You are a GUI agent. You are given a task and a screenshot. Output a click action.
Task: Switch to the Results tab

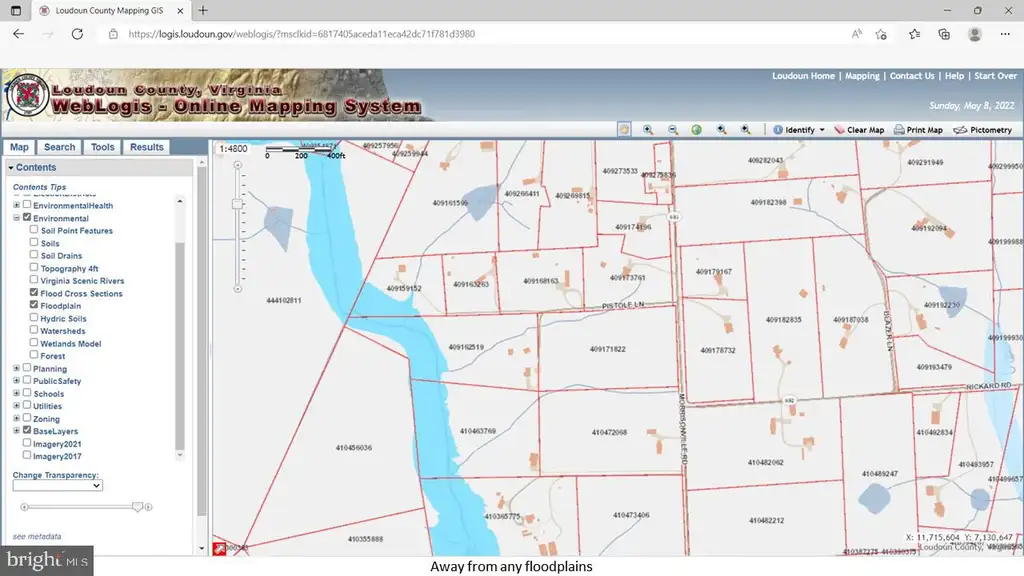tap(146, 148)
